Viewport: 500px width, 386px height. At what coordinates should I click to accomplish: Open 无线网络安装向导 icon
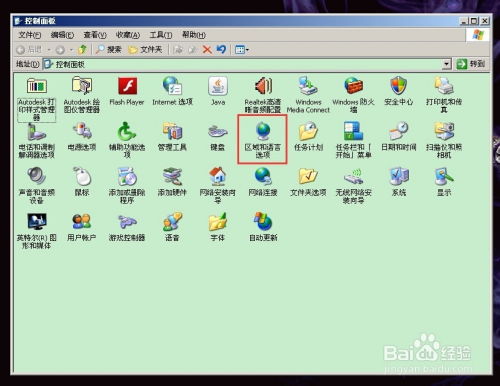(353, 176)
